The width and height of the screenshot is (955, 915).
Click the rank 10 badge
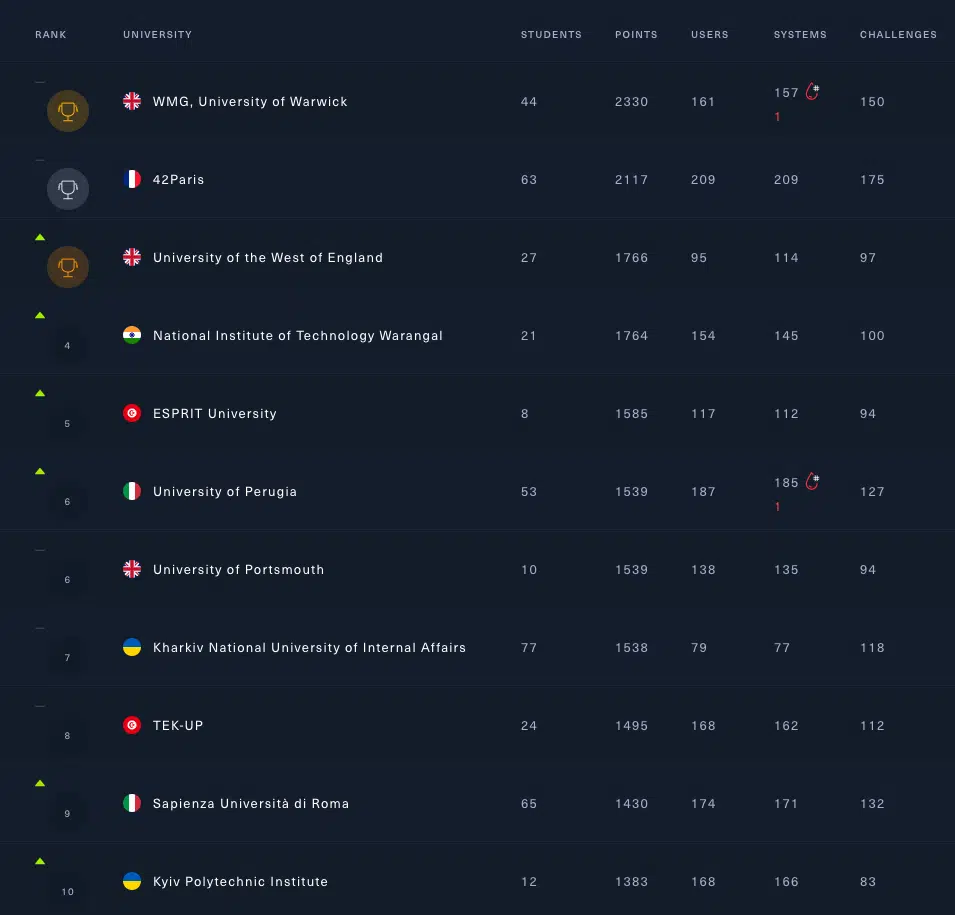pos(68,891)
